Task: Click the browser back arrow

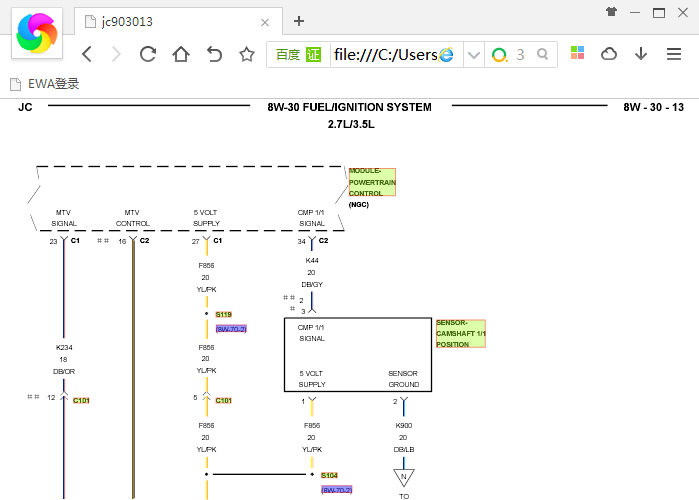Action: (87, 54)
